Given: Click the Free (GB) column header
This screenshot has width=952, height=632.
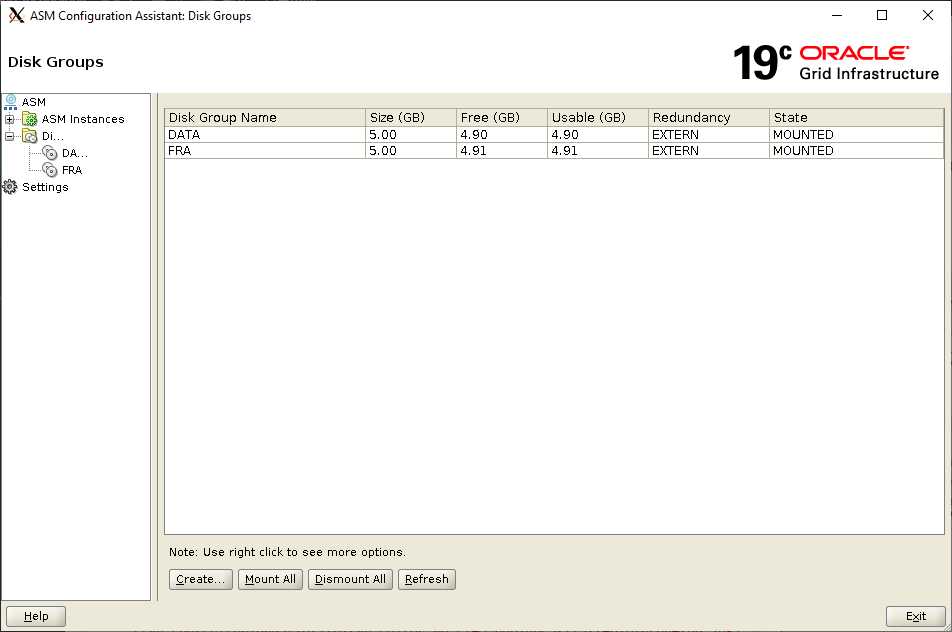Looking at the screenshot, I should (502, 117).
